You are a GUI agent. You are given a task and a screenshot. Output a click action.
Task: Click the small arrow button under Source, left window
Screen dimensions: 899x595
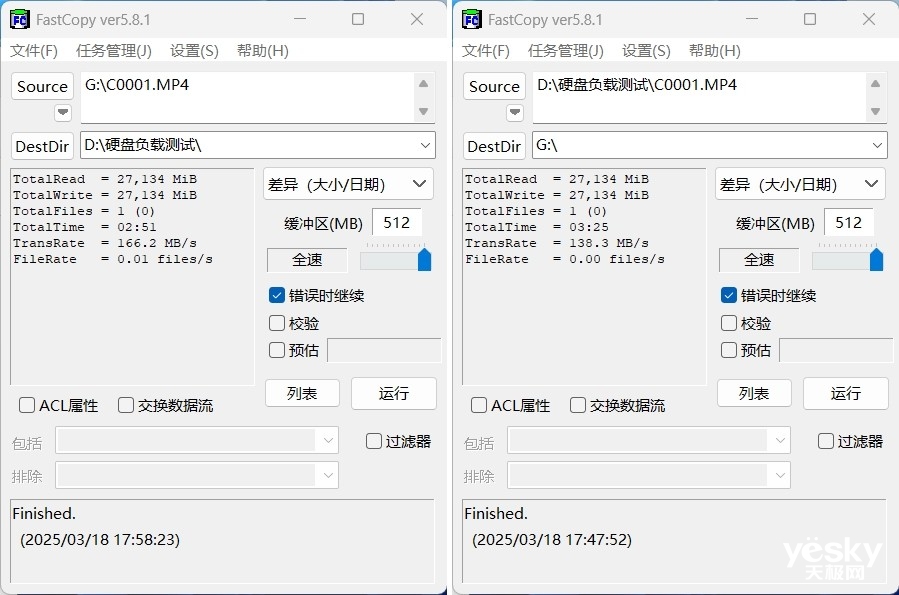pos(63,112)
